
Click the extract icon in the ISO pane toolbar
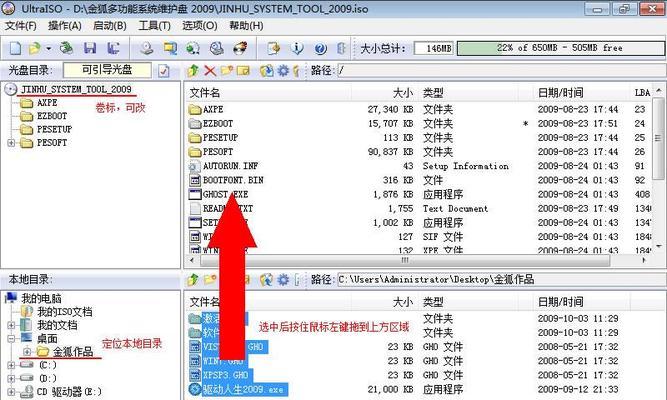pos(267,71)
